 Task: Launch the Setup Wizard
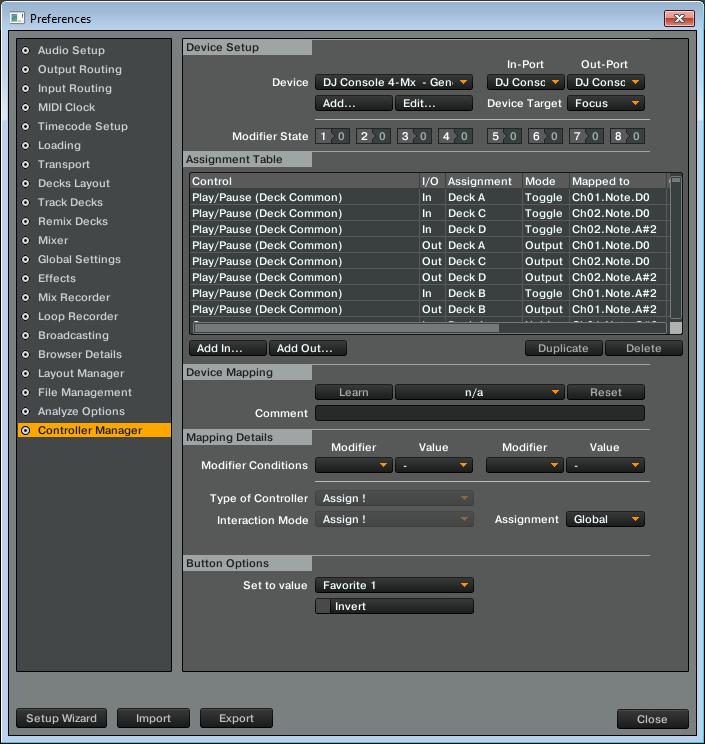61,718
